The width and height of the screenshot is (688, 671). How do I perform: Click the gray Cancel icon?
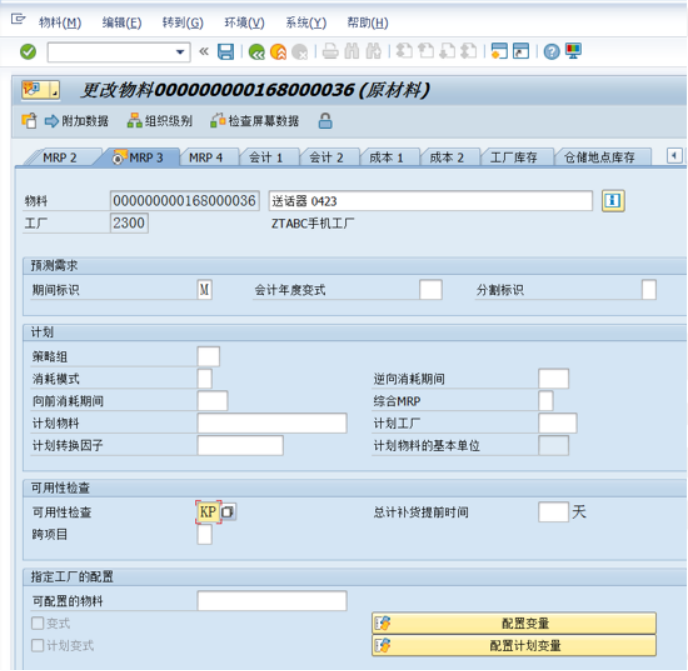click(x=300, y=52)
